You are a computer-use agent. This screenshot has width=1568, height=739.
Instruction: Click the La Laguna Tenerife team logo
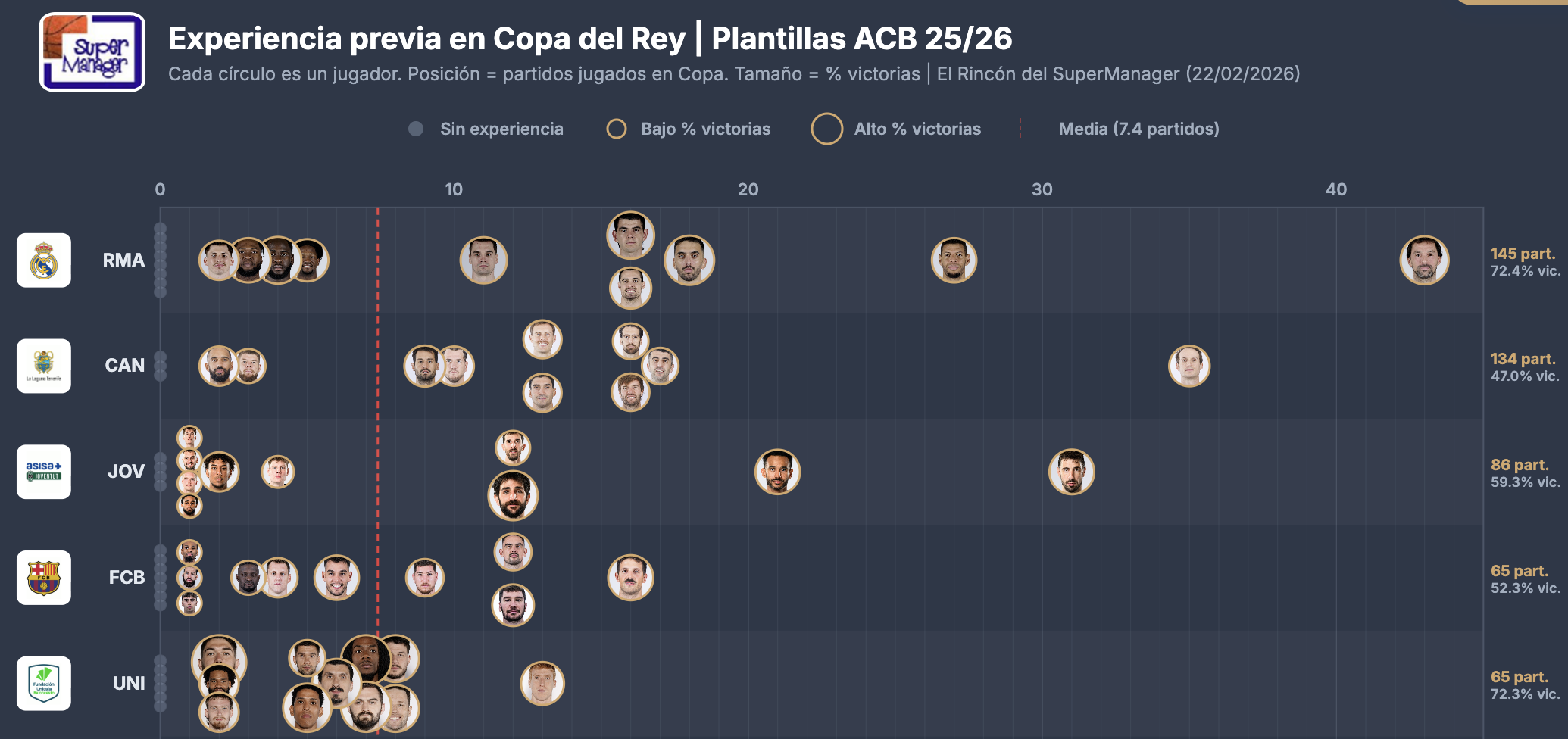[x=44, y=366]
